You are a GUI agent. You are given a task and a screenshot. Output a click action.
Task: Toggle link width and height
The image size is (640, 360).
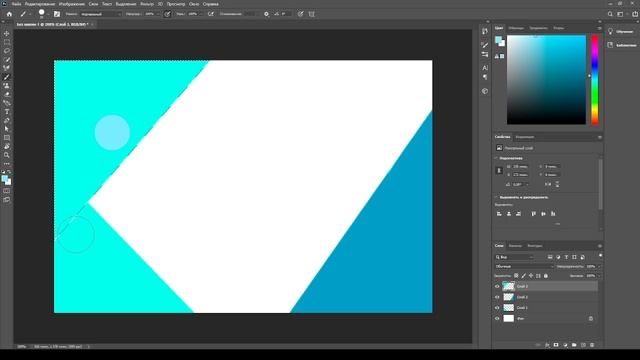pyautogui.click(x=499, y=171)
